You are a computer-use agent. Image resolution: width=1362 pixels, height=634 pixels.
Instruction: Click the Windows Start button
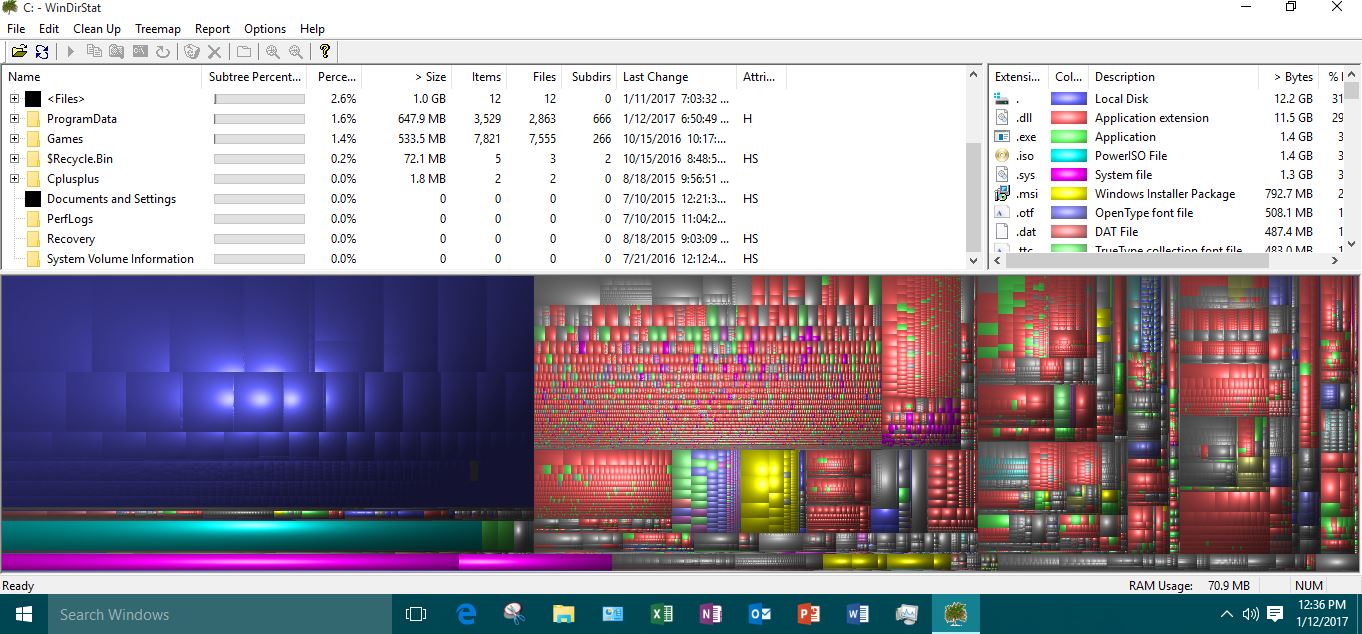(24, 614)
